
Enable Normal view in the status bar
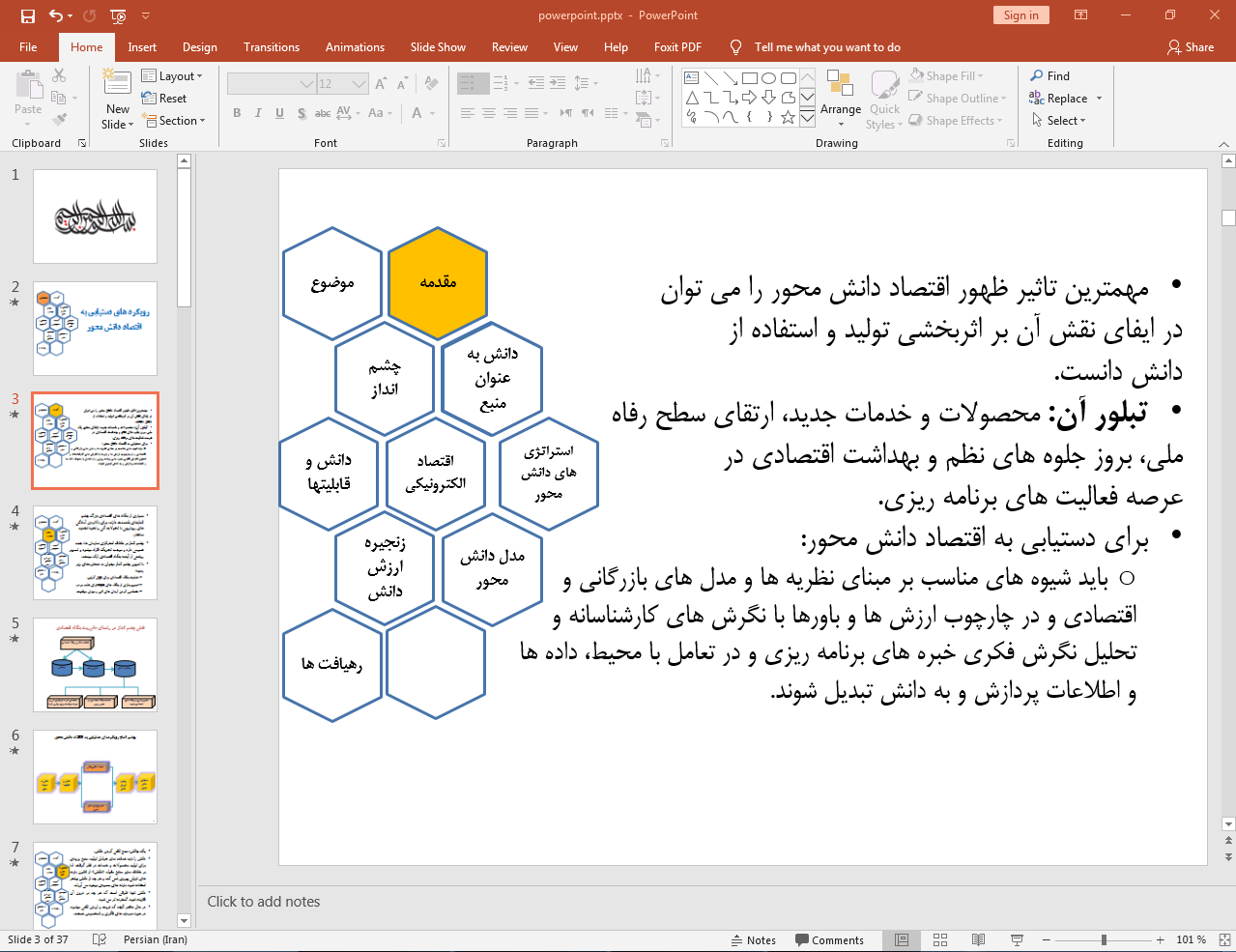point(902,939)
